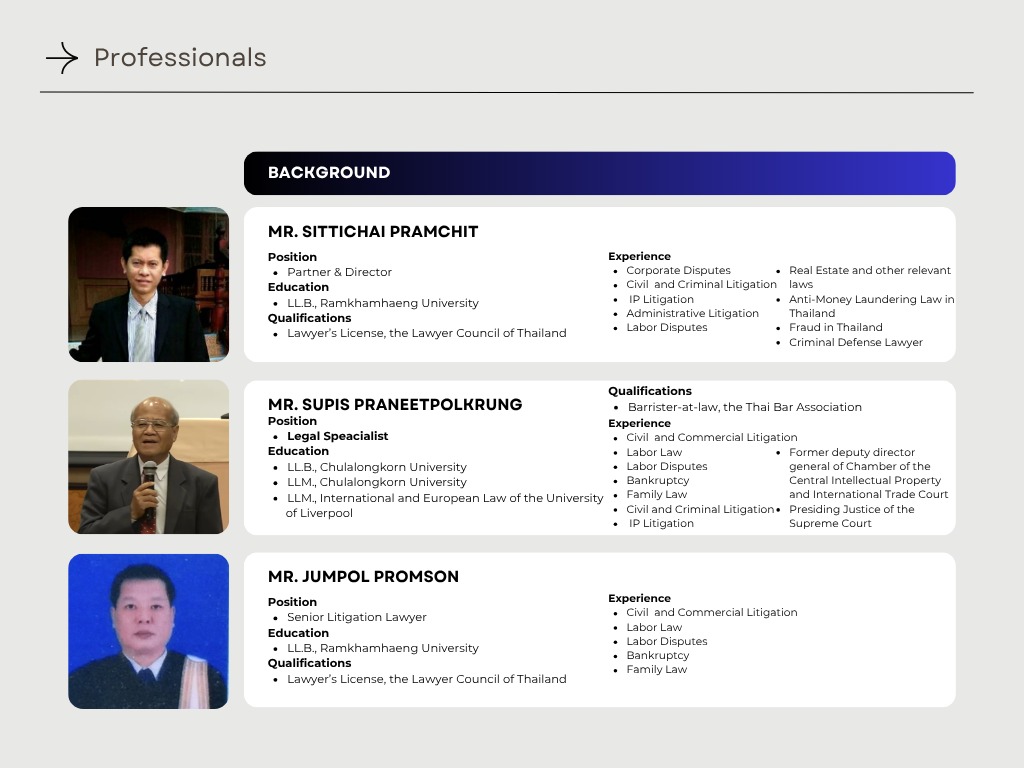Open Mr. Supis Praneetpolkrung's portrait photo
The width and height of the screenshot is (1024, 768).
click(x=149, y=457)
